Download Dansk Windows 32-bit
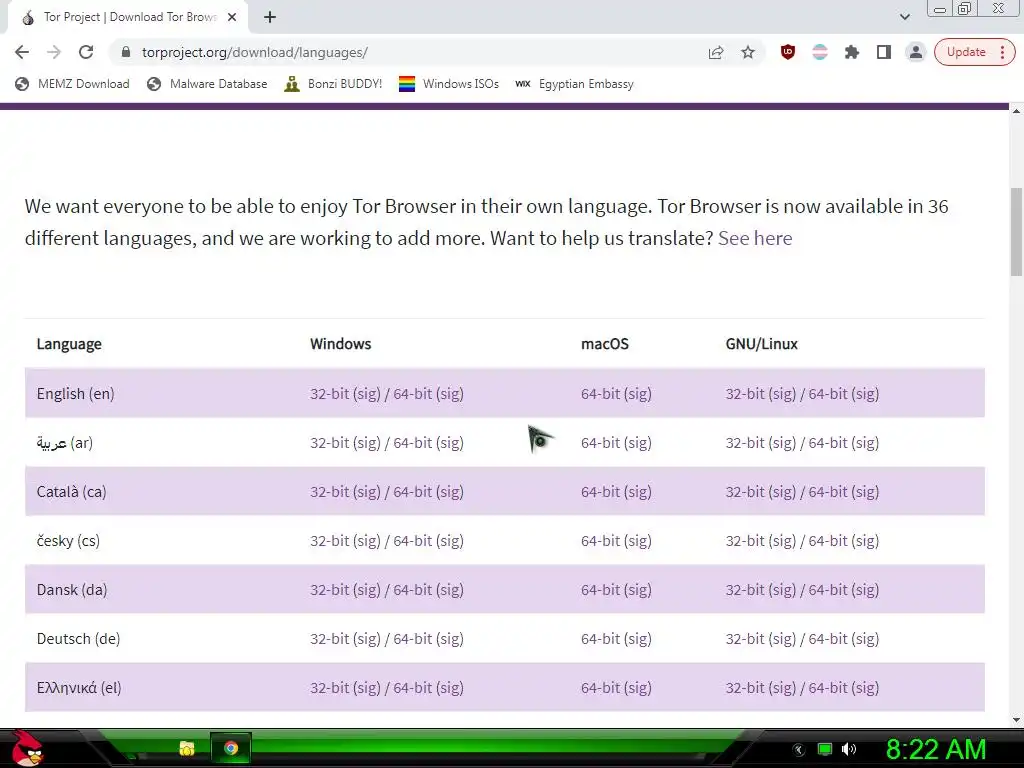 330,590
